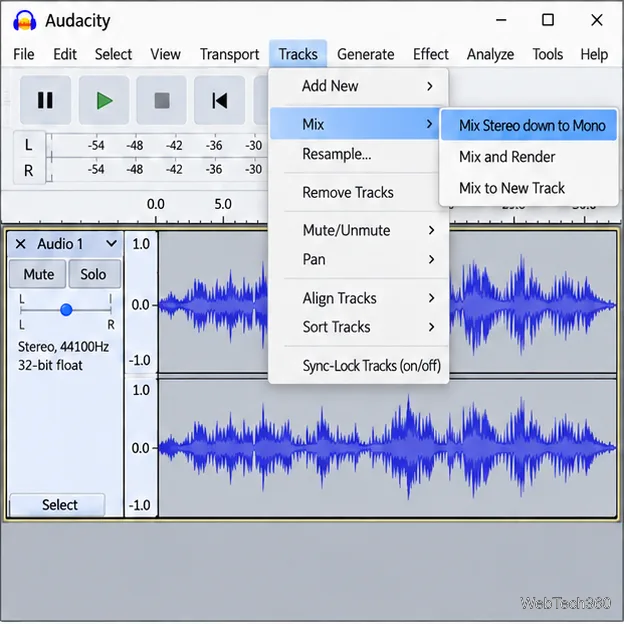
Task: Open the Select menu in menu bar
Action: click(x=113, y=54)
